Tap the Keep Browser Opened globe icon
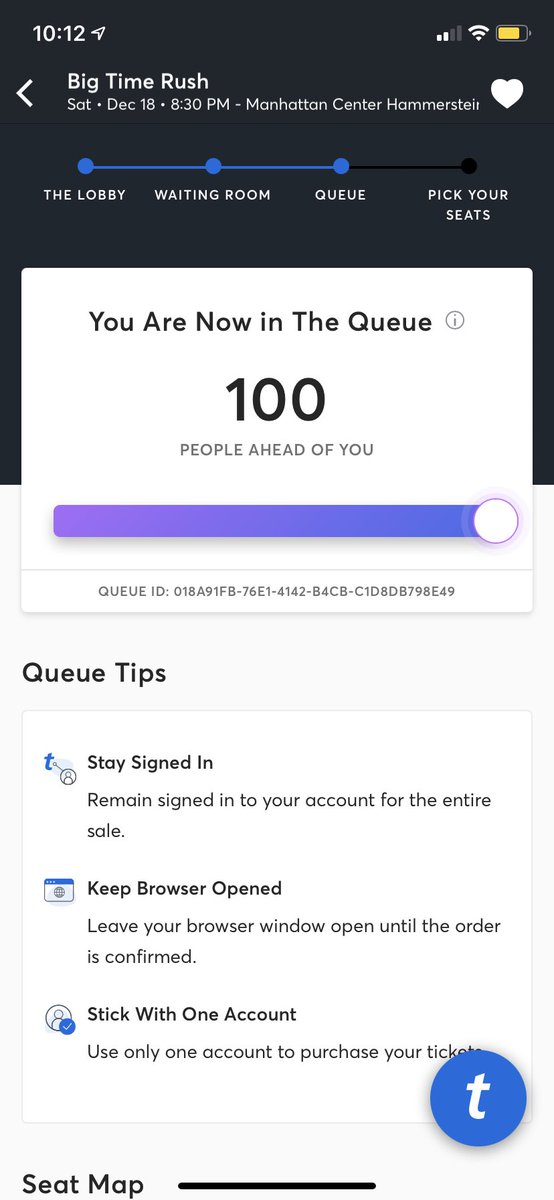 pos(59,890)
